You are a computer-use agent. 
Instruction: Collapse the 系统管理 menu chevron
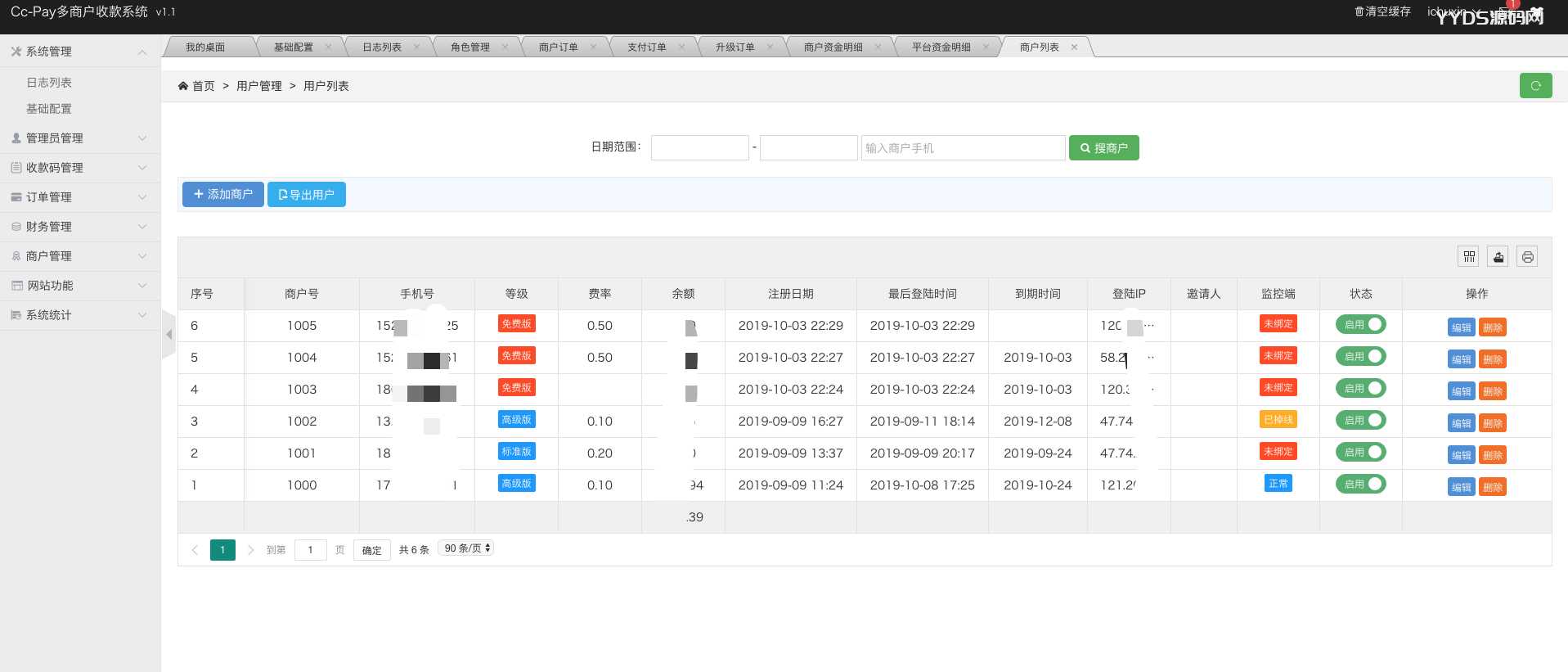click(142, 52)
